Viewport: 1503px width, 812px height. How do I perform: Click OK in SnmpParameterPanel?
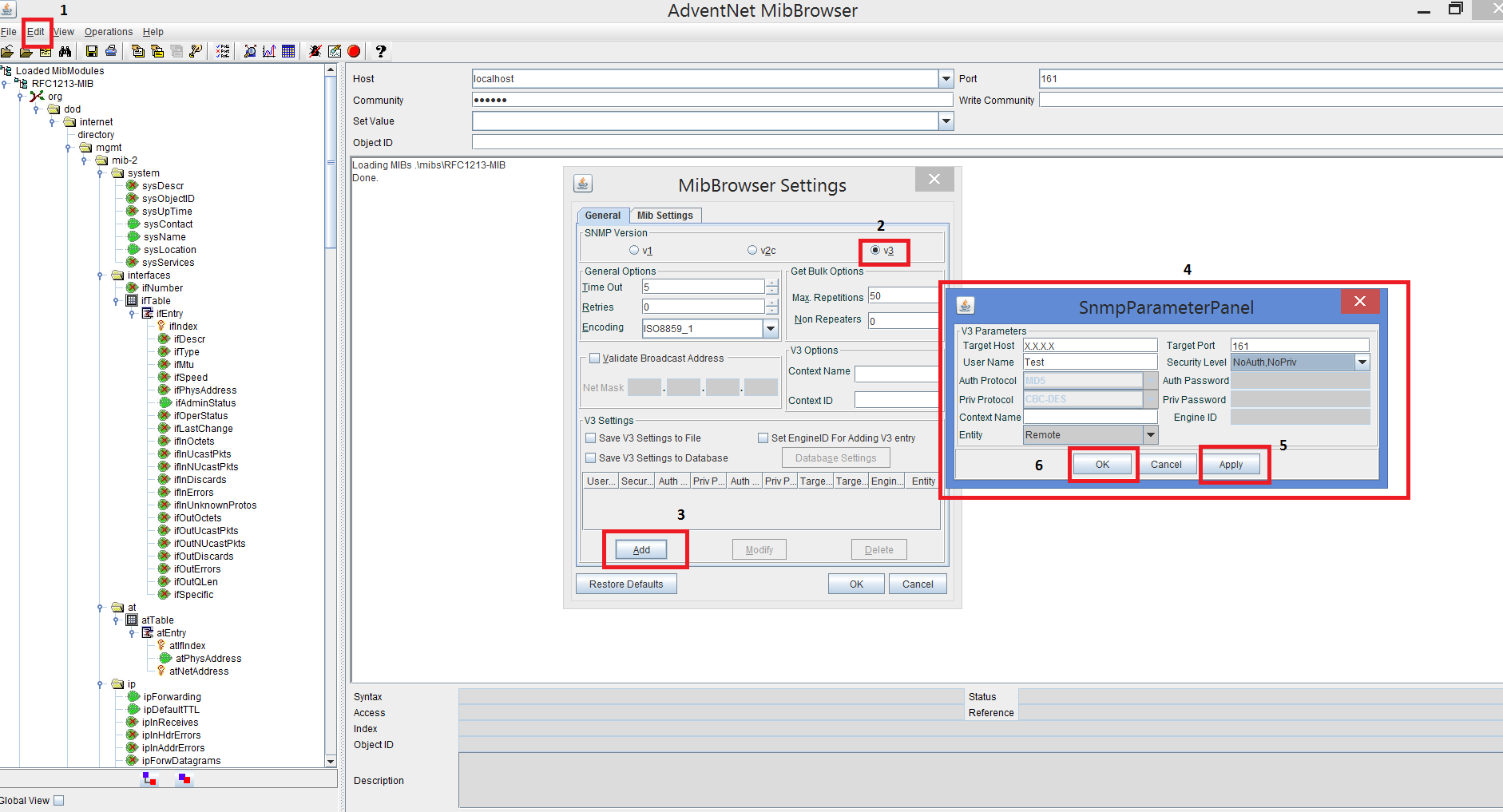(x=1102, y=465)
